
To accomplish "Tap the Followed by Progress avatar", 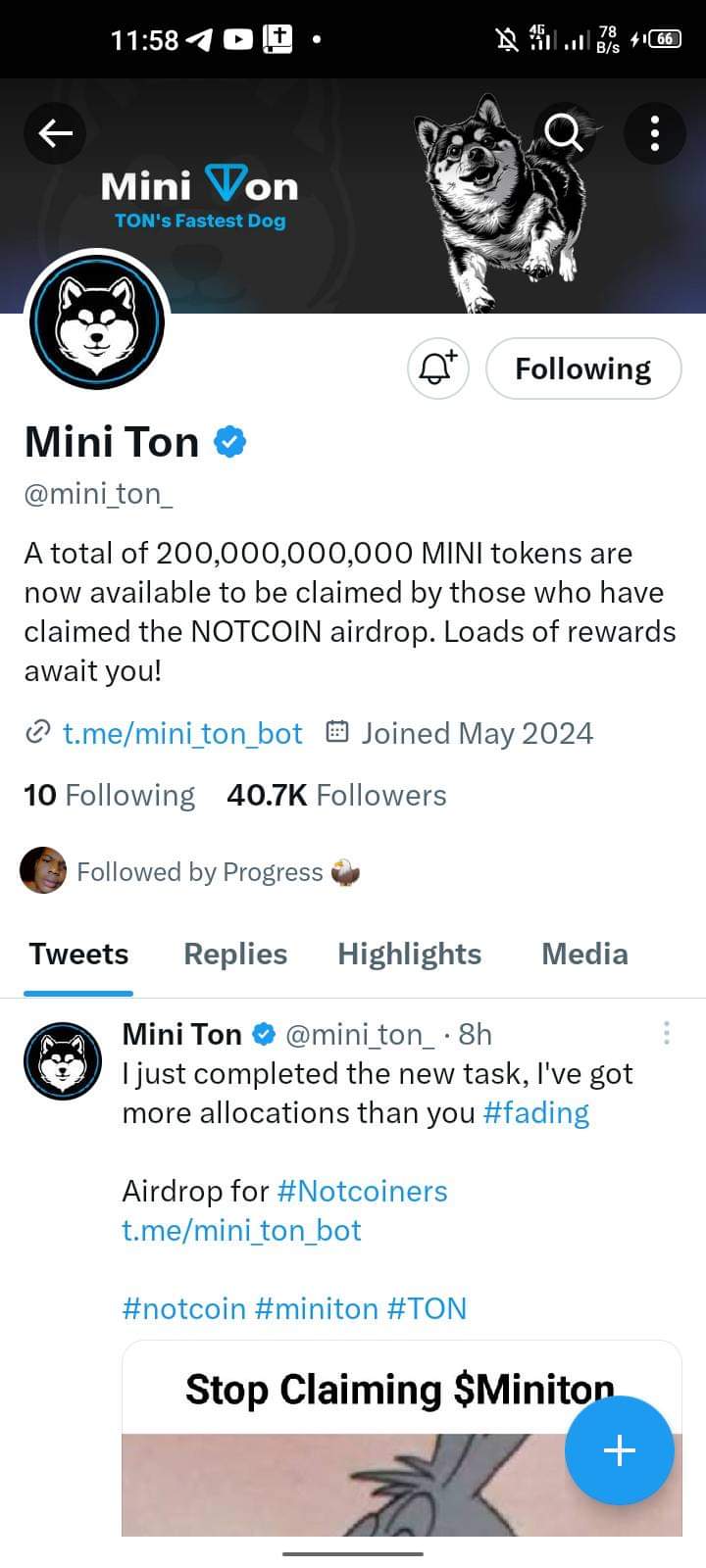I will pyautogui.click(x=43, y=870).
